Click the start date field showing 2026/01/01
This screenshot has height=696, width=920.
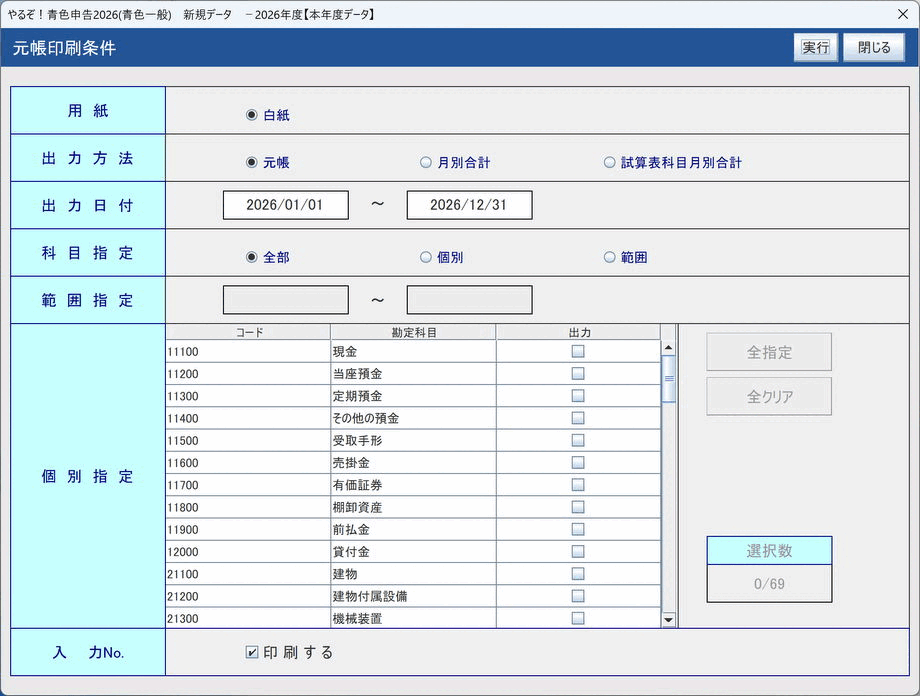point(286,205)
